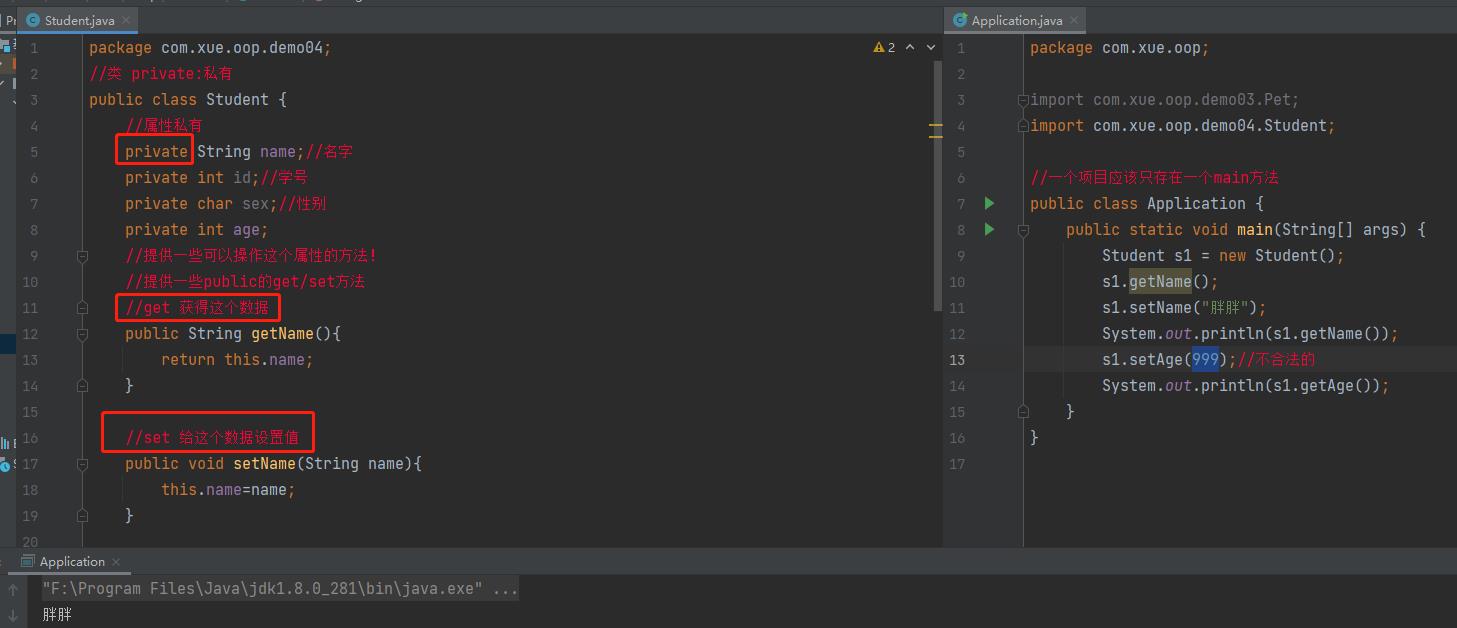Click run arrow beside main method
The width and height of the screenshot is (1457, 628).
[x=989, y=229]
